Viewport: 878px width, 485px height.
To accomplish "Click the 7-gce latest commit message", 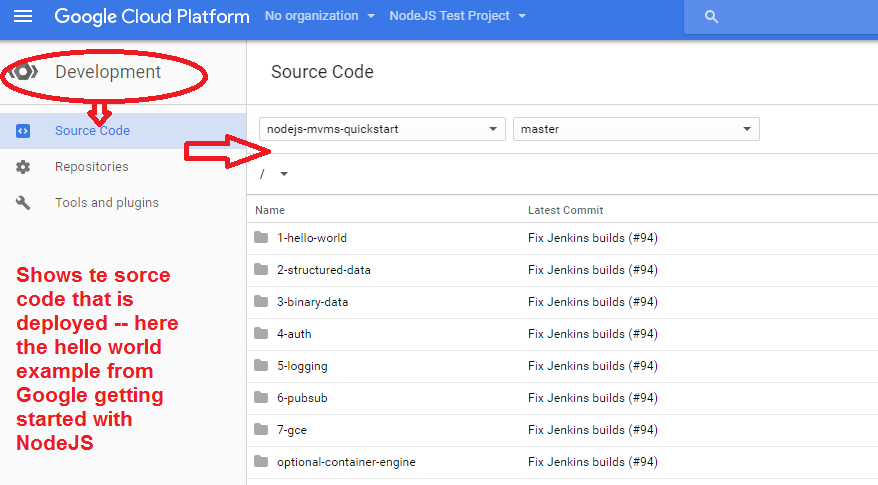I will 592,430.
